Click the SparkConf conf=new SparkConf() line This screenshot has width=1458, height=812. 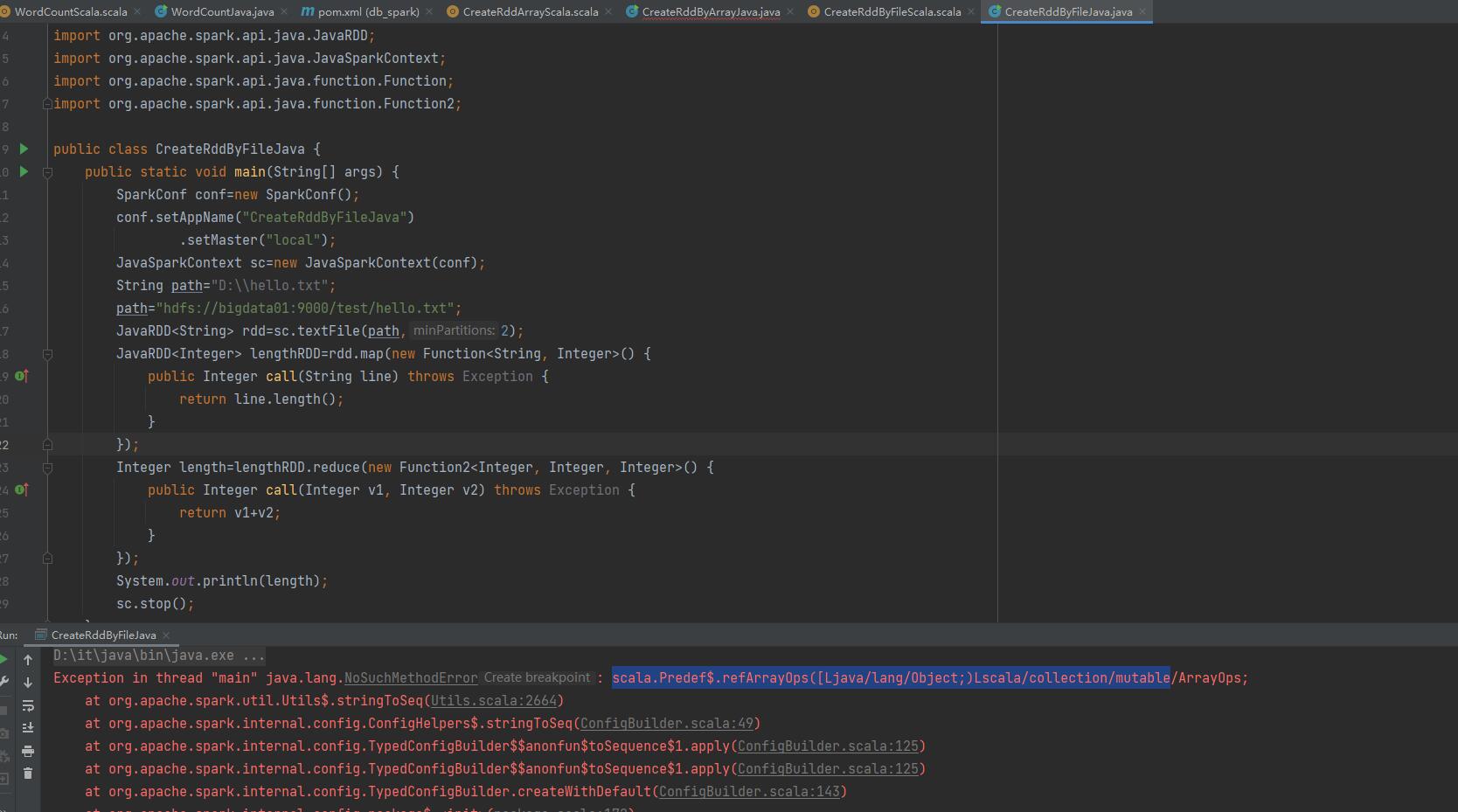[238, 195]
